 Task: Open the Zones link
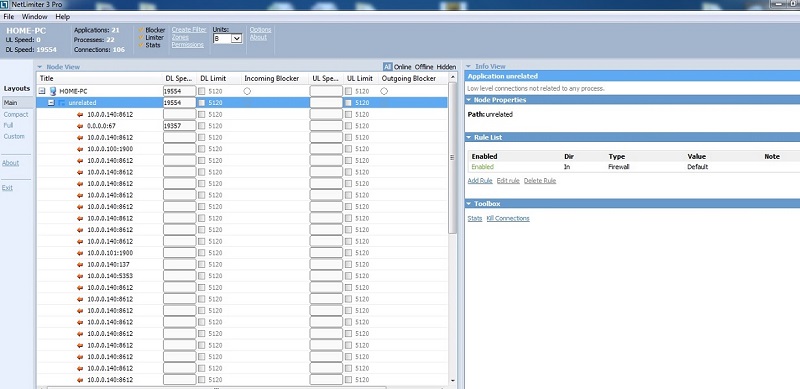pos(180,37)
